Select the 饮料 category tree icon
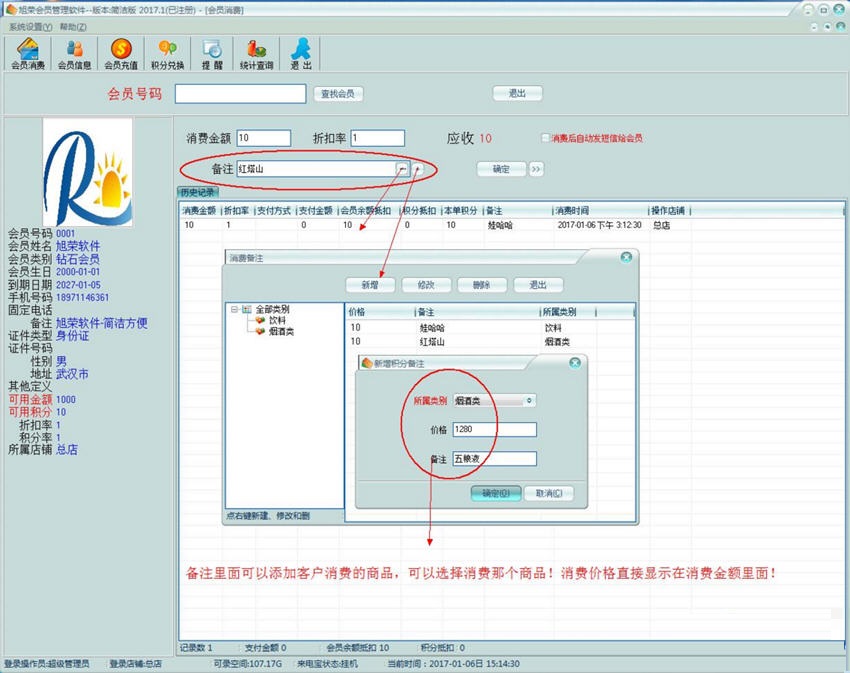 (260, 321)
